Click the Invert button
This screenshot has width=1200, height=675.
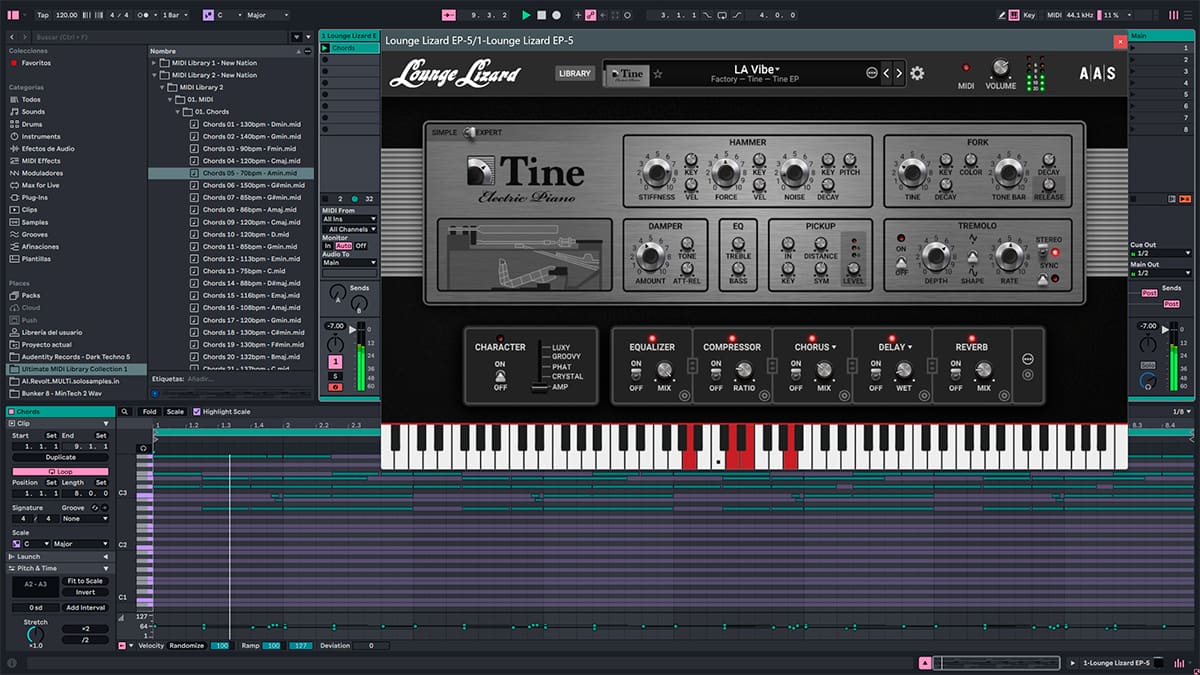pyautogui.click(x=85, y=592)
